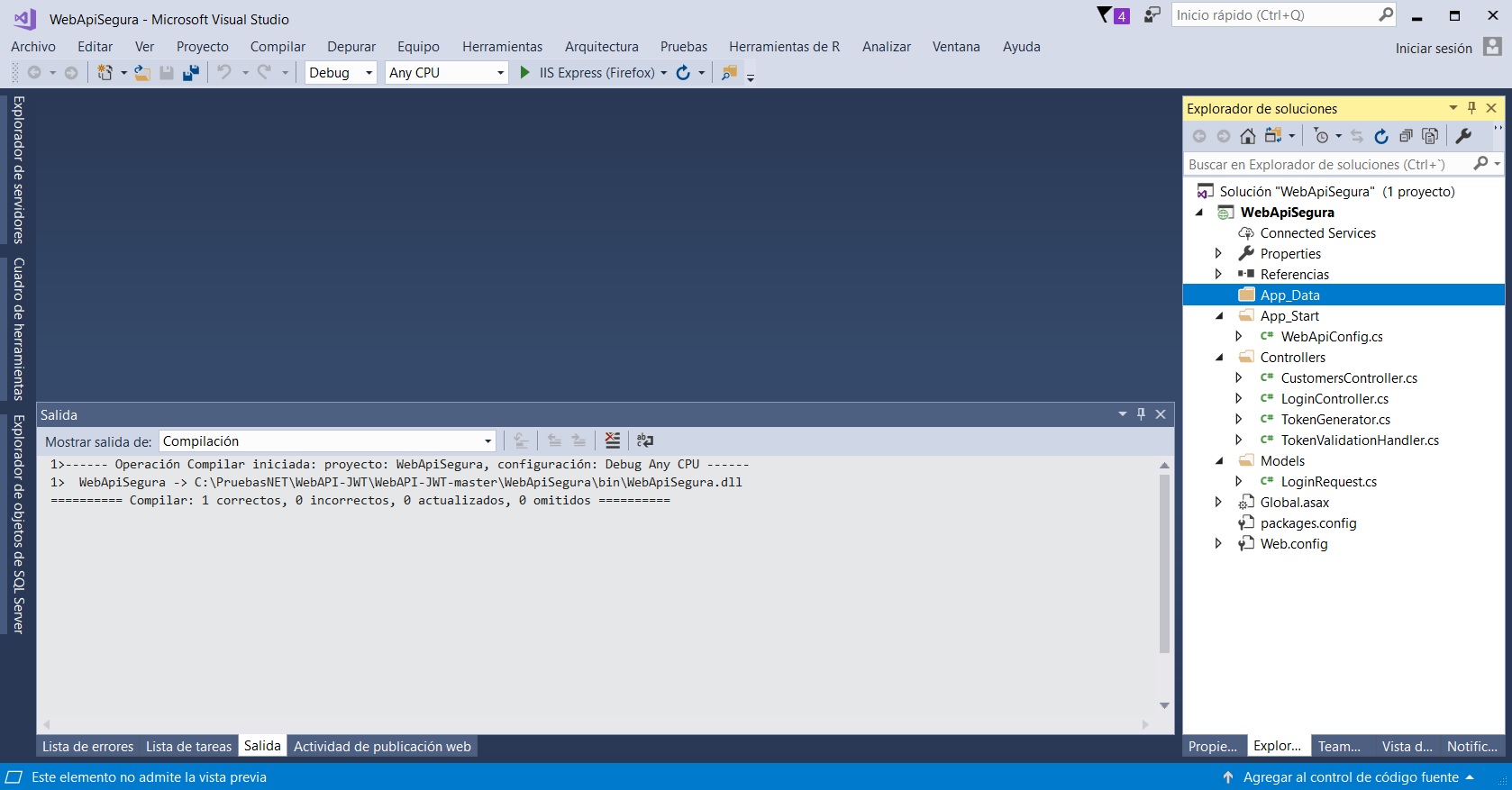Collapse the App_Start folder
The width and height of the screenshot is (1512, 790).
pos(1219,315)
